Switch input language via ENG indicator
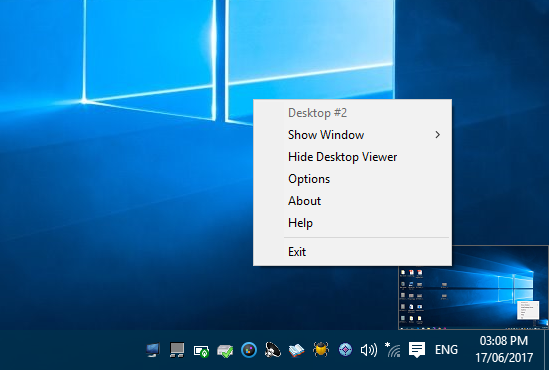Viewport: 549px width, 370px height. click(x=446, y=350)
